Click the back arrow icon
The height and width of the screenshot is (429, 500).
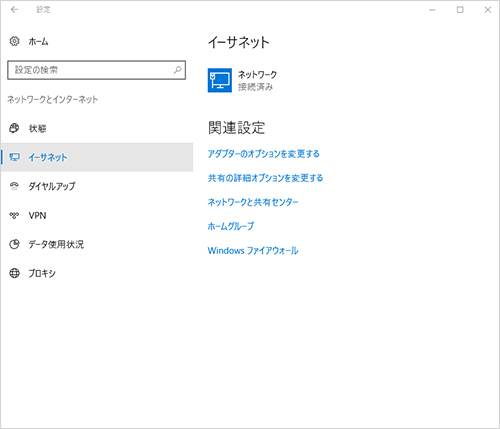click(14, 10)
